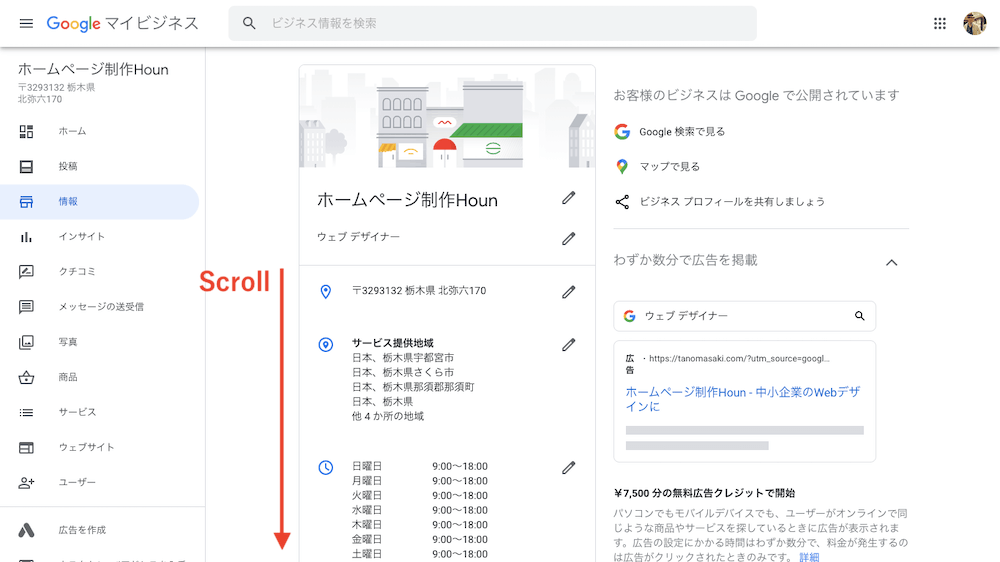Open the 商品 products basket icon

point(26,377)
